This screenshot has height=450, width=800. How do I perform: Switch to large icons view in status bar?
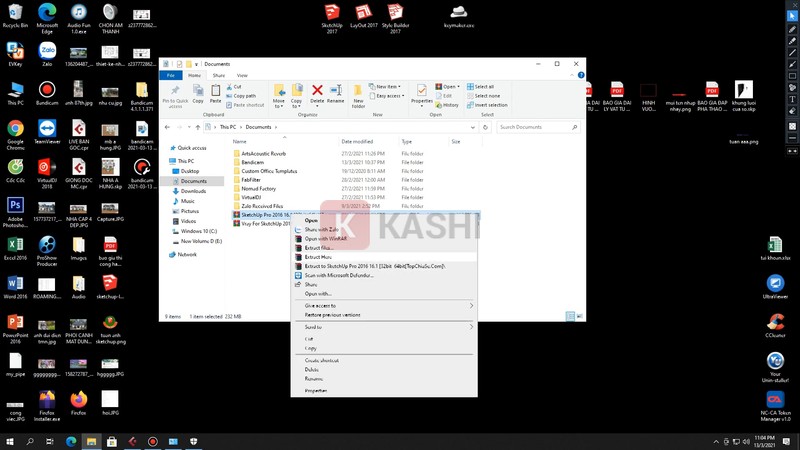[578, 316]
